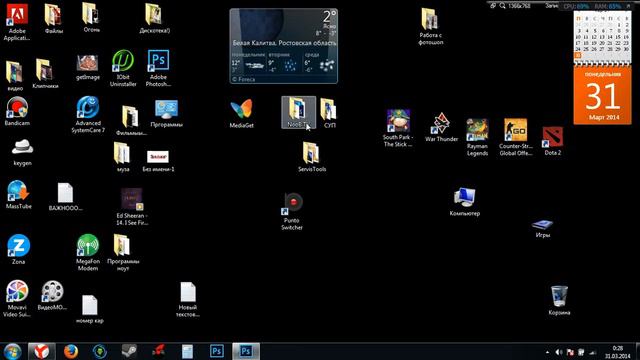Image resolution: width=640 pixels, height=360 pixels.
Task: Open the видео folder
Action: click(15, 76)
